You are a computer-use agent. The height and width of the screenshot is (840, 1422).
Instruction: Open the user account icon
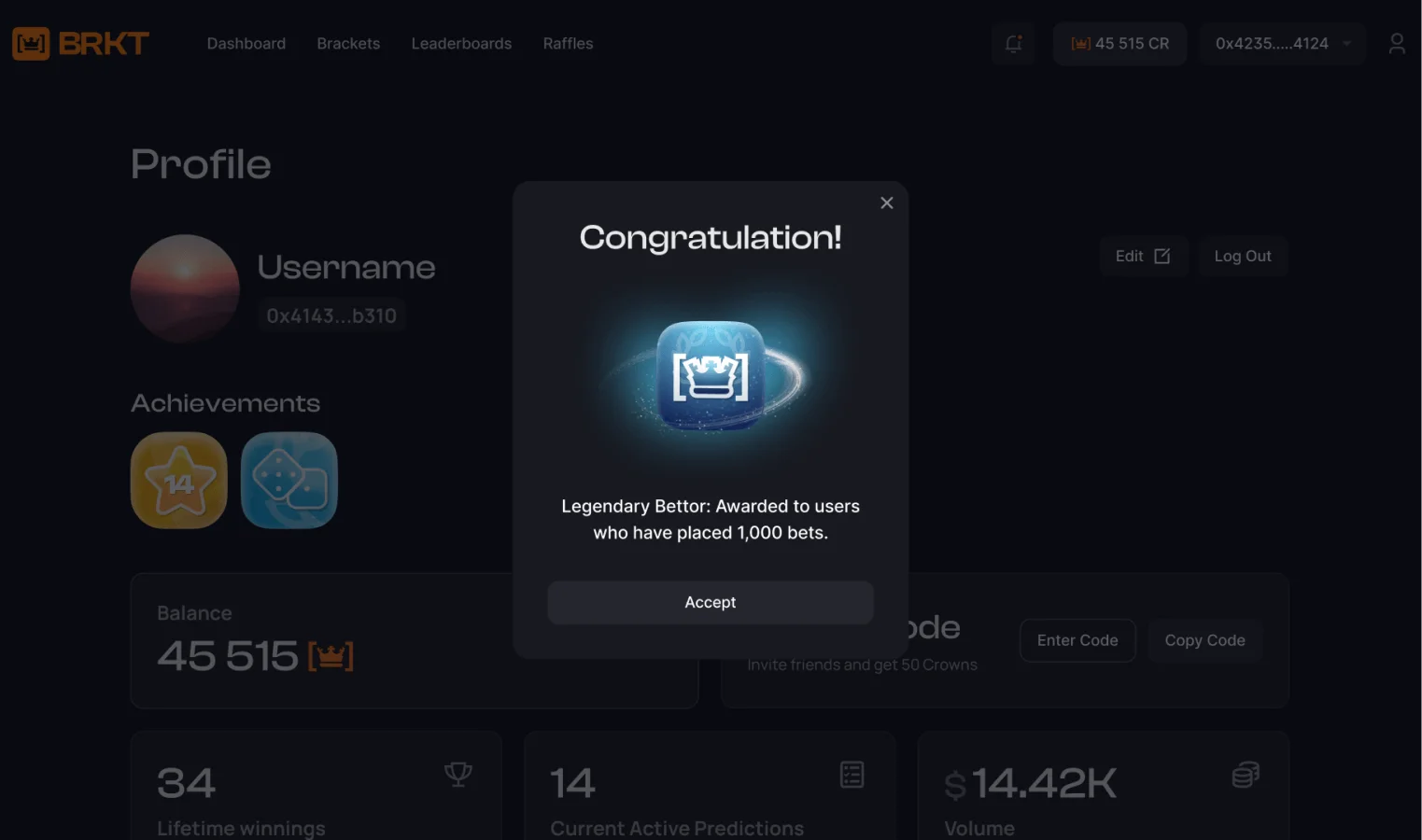point(1397,44)
